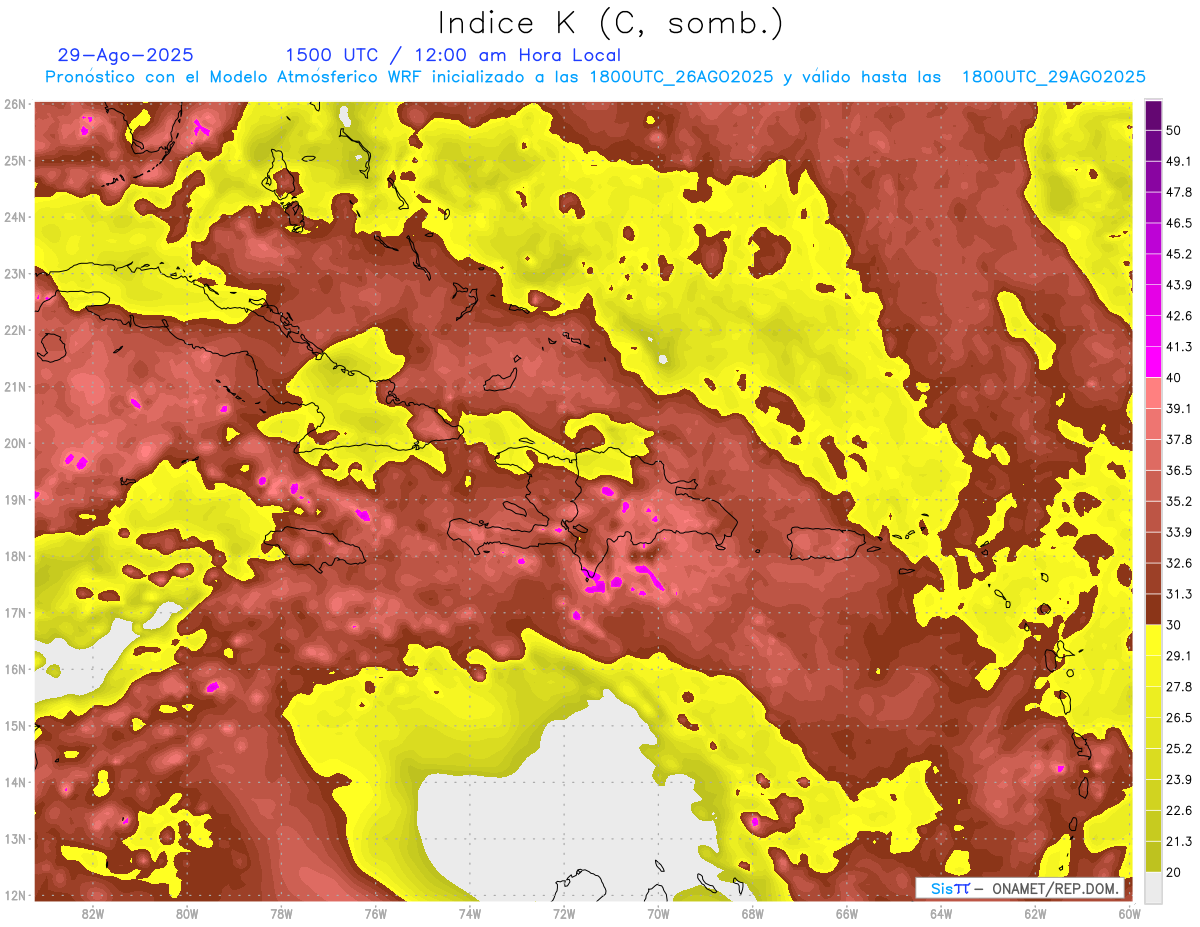Click the colorbar value "40"
1200x927 pixels.
click(1175, 377)
